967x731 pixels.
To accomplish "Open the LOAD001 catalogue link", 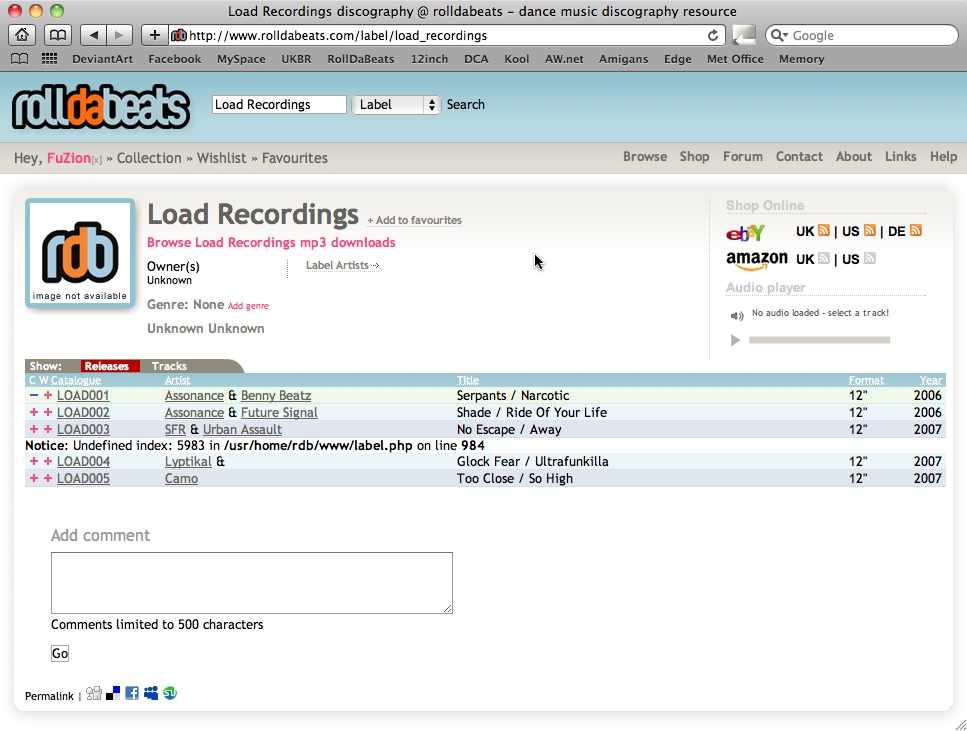I will 83,395.
